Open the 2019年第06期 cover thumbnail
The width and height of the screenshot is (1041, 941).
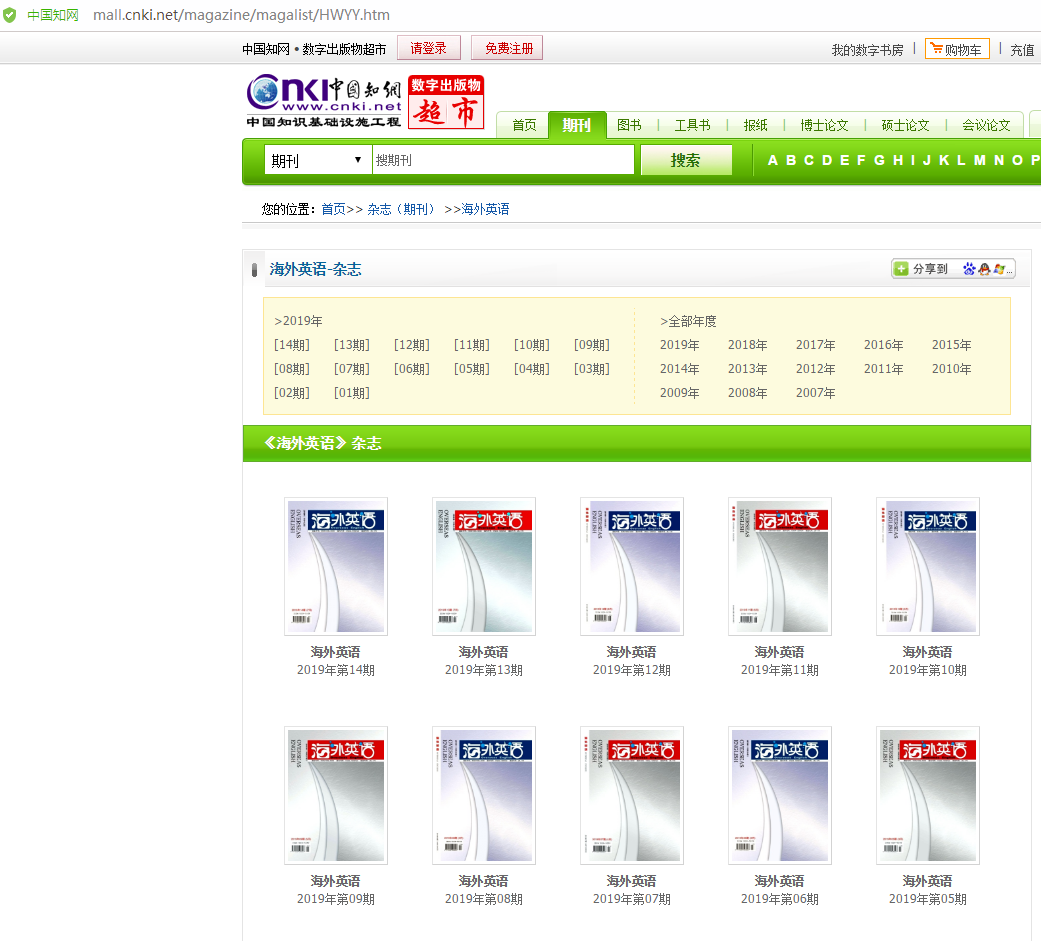[x=780, y=796]
